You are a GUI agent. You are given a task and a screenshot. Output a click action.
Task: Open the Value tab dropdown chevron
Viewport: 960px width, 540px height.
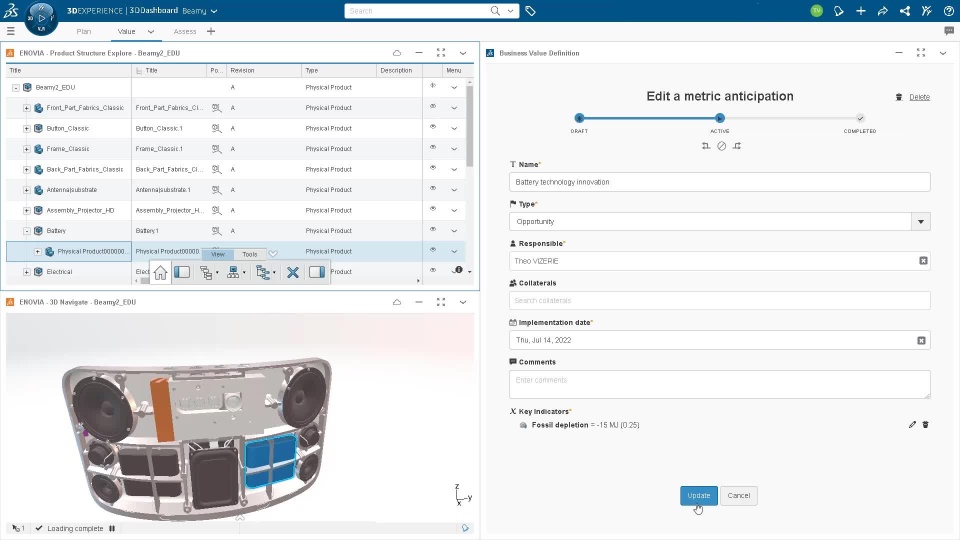point(151,31)
